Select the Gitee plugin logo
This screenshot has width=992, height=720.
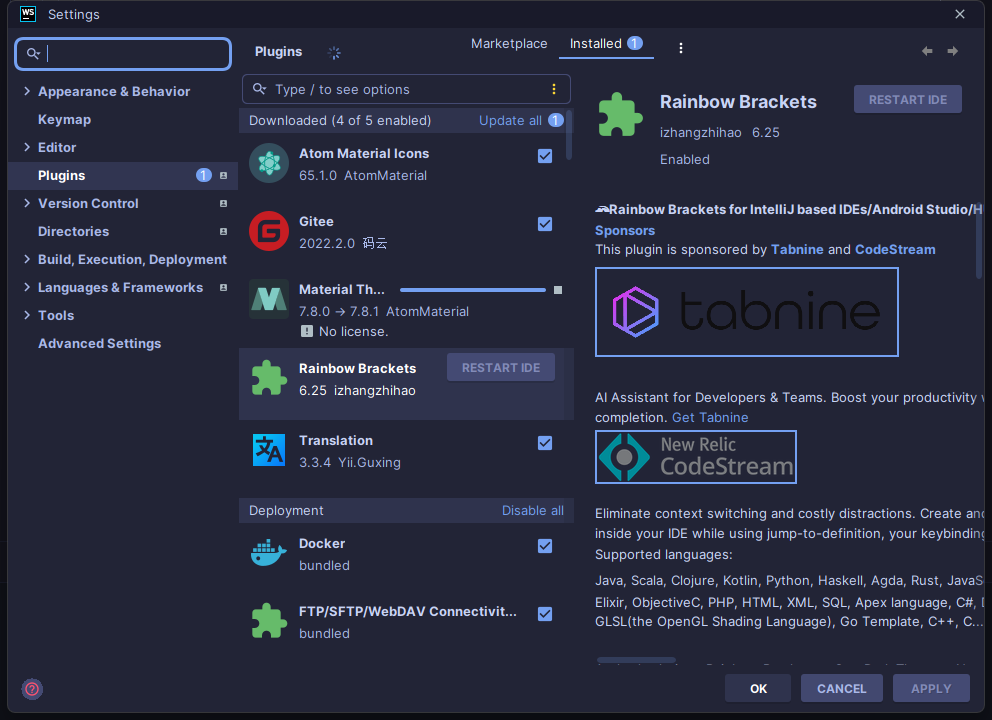(x=268, y=231)
